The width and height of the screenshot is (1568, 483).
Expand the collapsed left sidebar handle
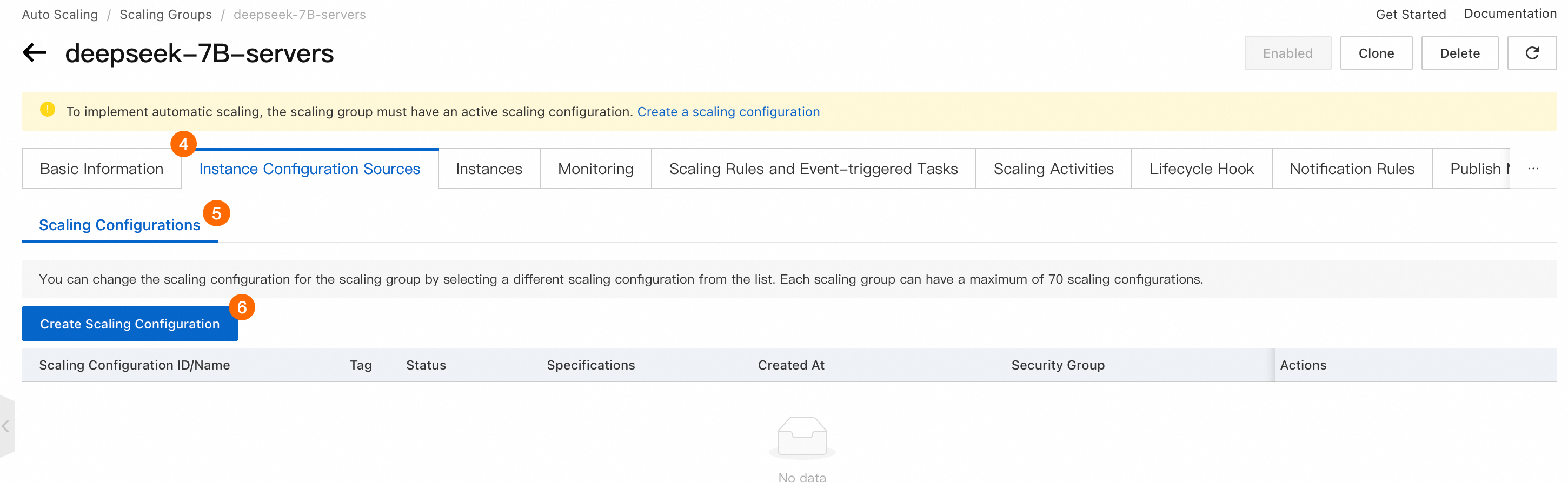(x=6, y=426)
